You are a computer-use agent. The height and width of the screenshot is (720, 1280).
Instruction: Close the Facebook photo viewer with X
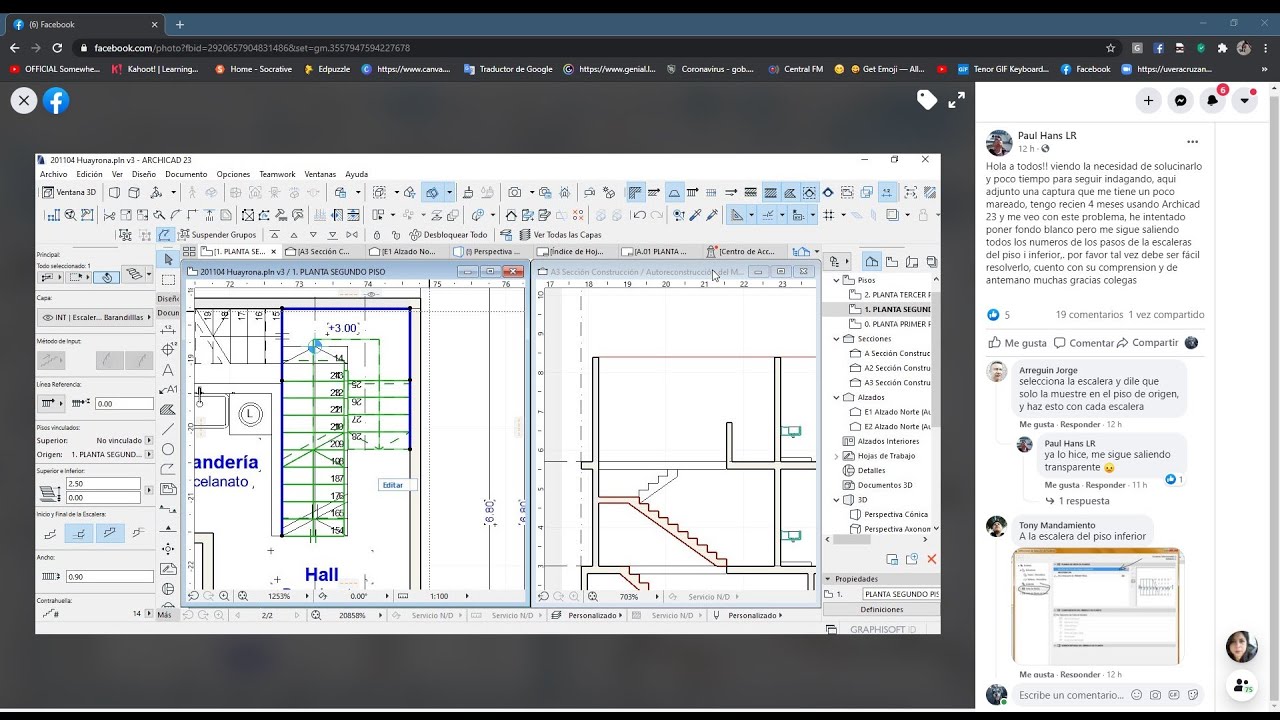(24, 100)
